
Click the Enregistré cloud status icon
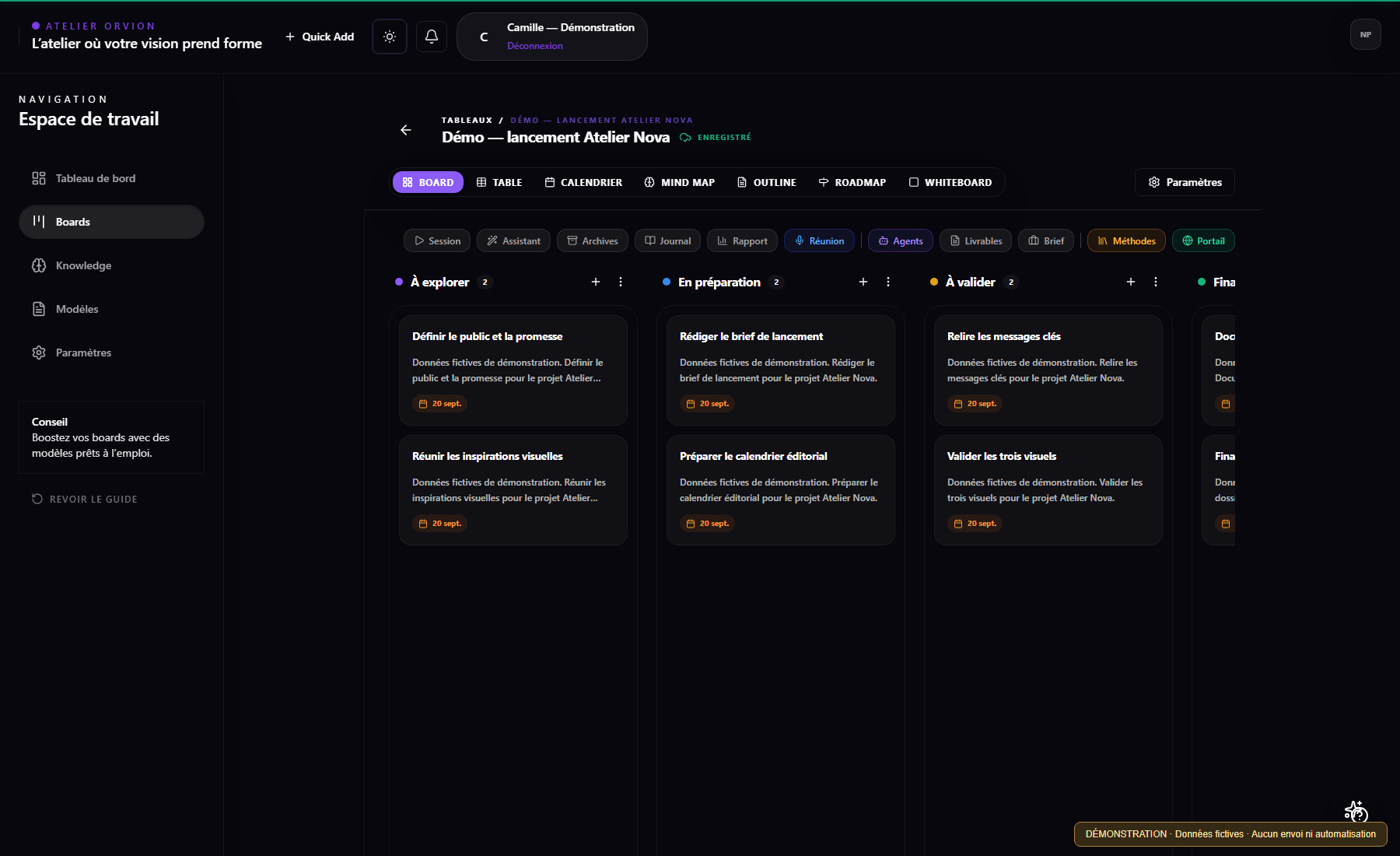tap(685, 138)
